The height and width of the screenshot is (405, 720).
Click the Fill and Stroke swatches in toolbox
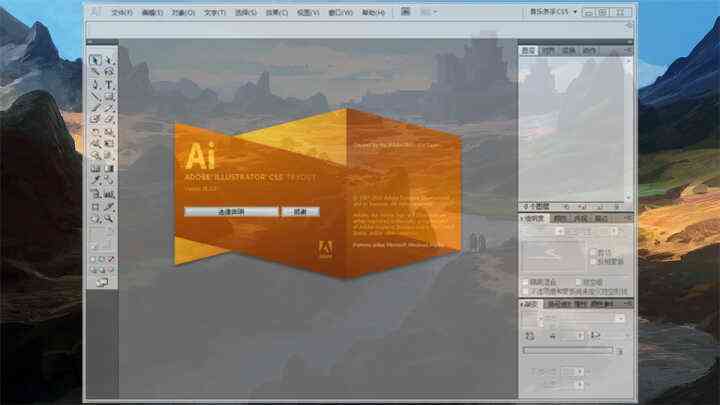(x=101, y=238)
